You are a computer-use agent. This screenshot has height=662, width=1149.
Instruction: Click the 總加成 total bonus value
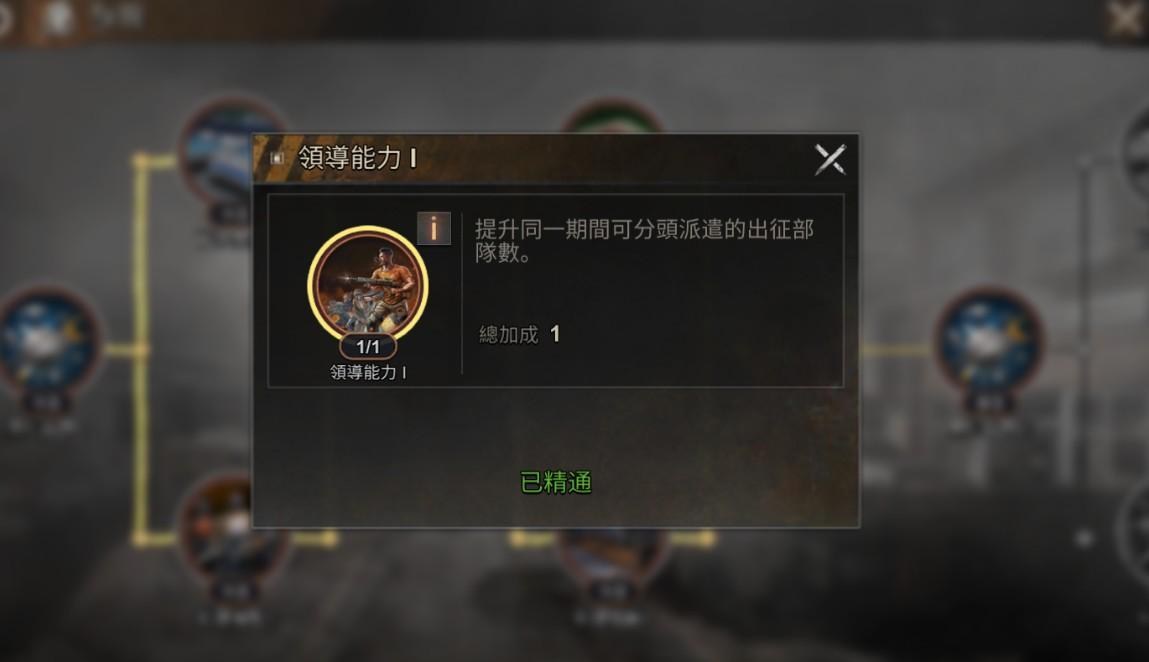coord(555,334)
